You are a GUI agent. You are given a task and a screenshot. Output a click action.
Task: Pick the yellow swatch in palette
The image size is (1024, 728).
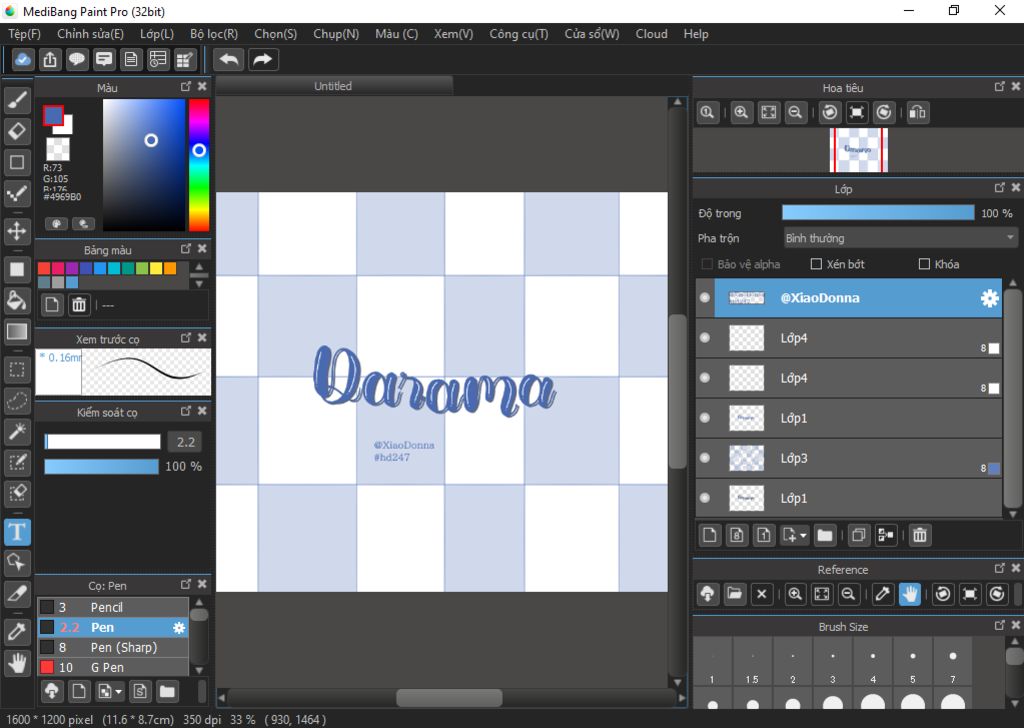click(x=156, y=268)
